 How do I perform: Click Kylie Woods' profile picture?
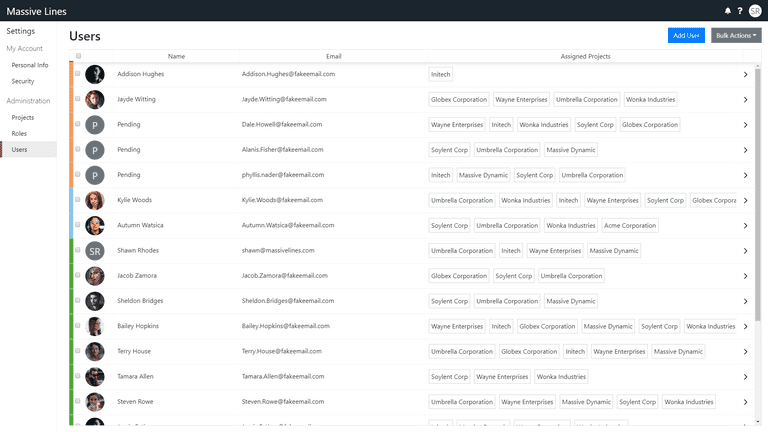(x=95, y=200)
